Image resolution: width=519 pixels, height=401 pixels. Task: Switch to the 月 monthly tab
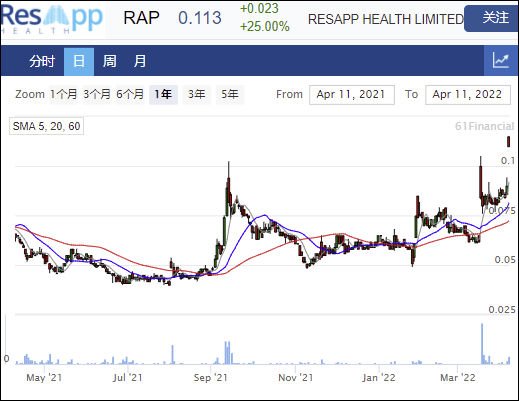[x=140, y=61]
